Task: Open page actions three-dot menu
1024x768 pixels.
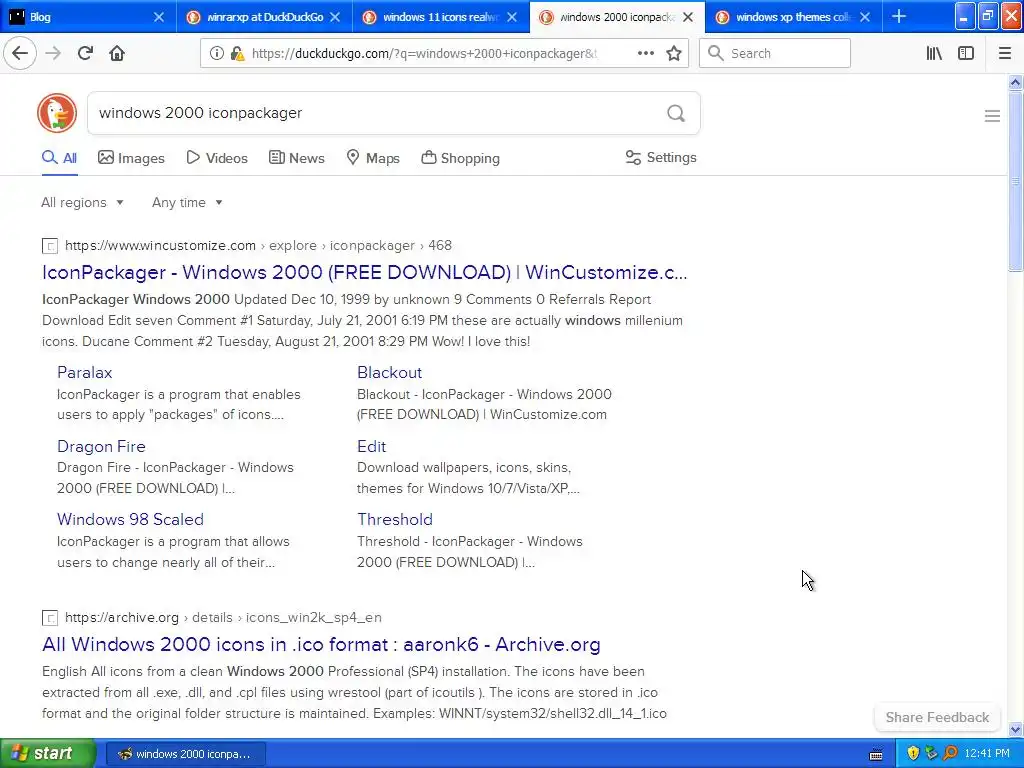Action: tap(645, 54)
